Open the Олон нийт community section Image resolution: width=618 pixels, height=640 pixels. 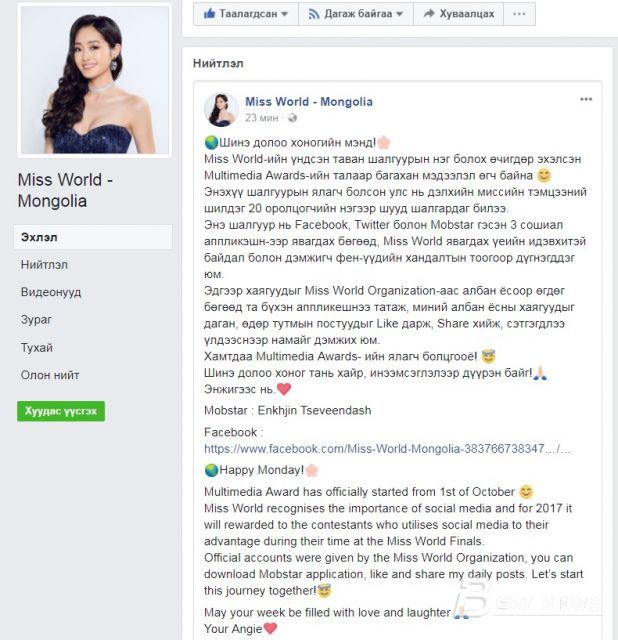tap(50, 375)
